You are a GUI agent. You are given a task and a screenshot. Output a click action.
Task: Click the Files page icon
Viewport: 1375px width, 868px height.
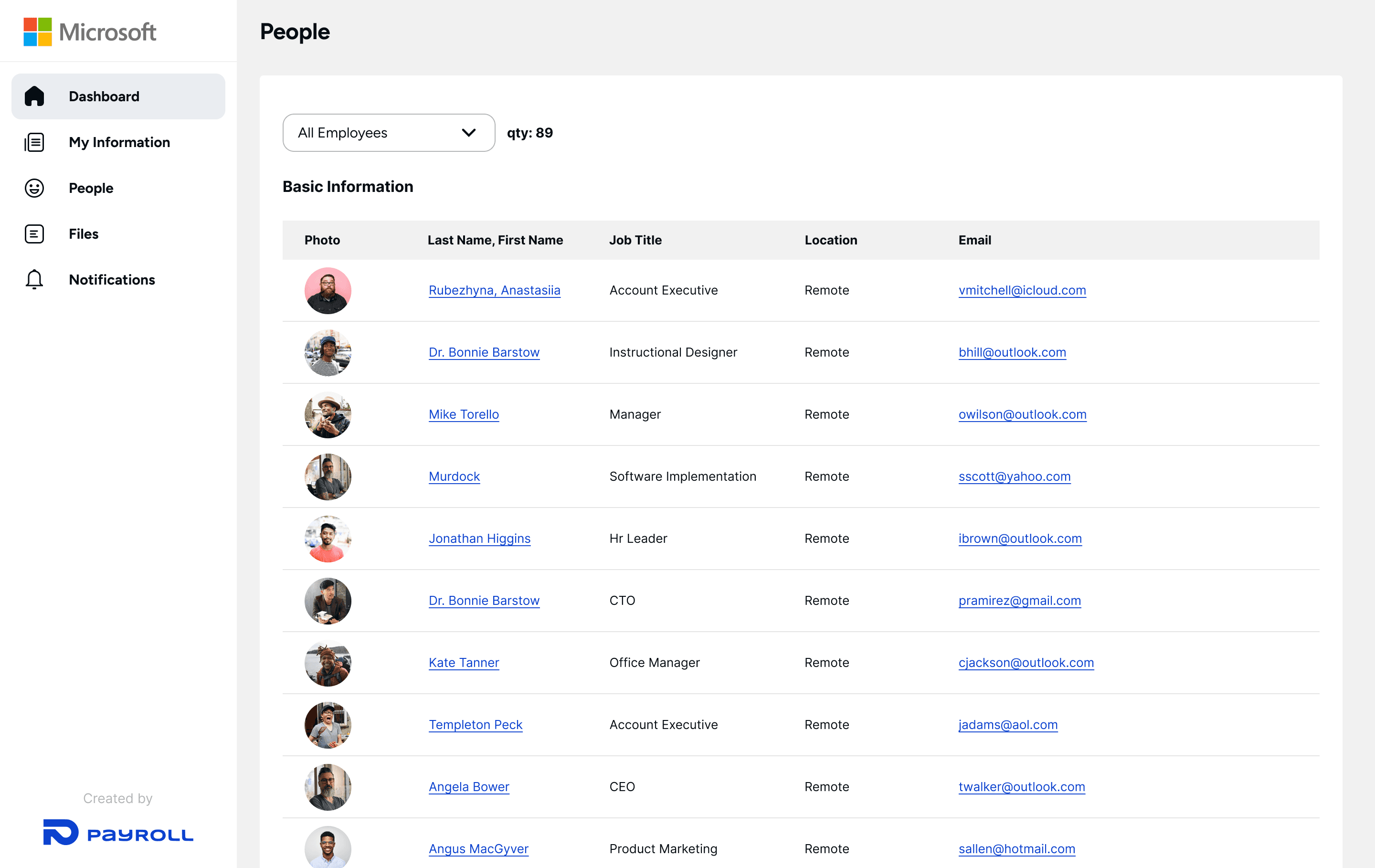[x=34, y=233]
